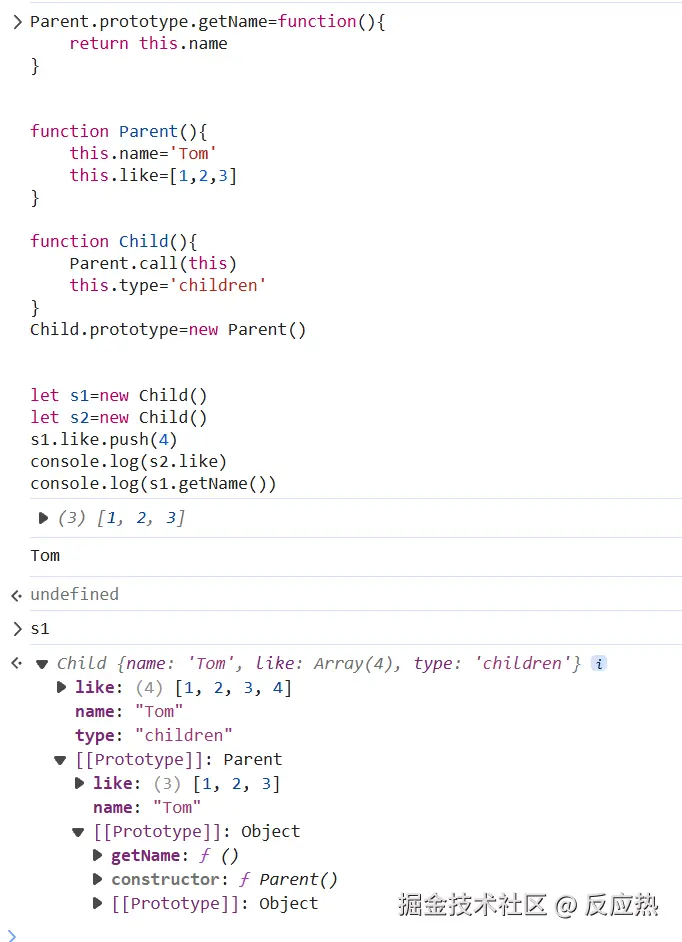Image resolution: width=682 pixels, height=942 pixels.
Task: Click the return arrow next to undefined
Action: click(x=17, y=595)
